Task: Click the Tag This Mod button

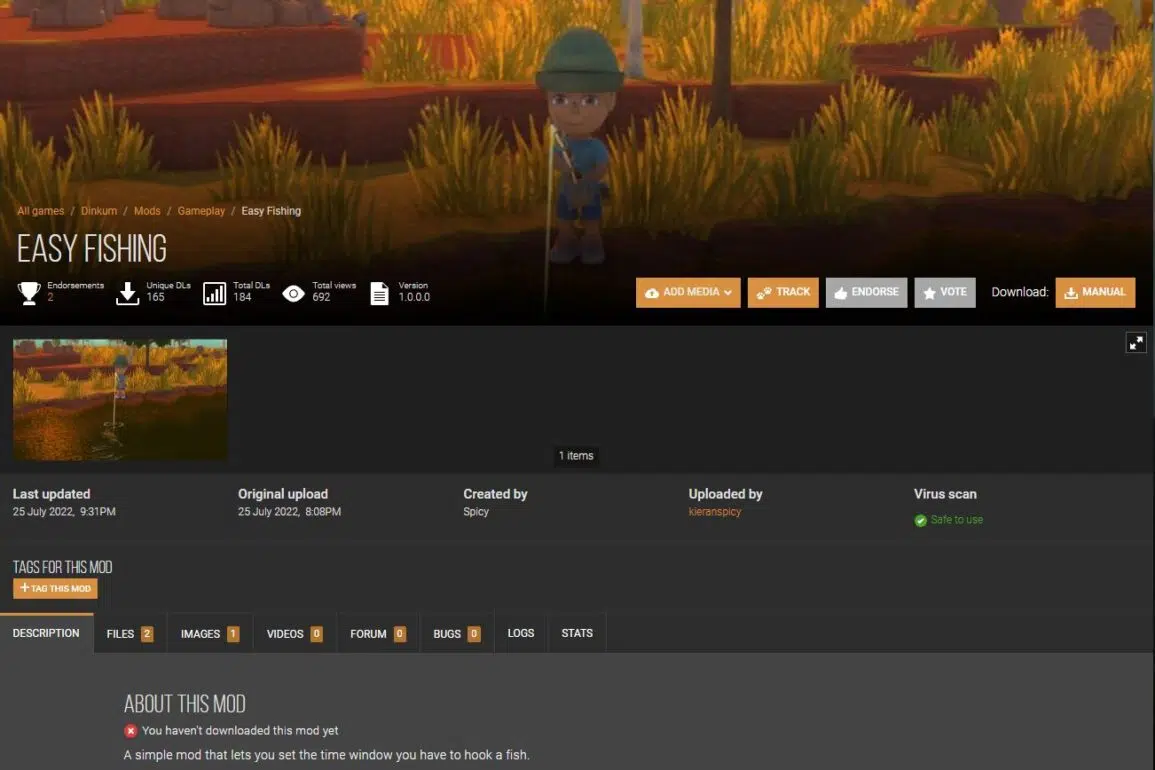Action: coord(55,588)
